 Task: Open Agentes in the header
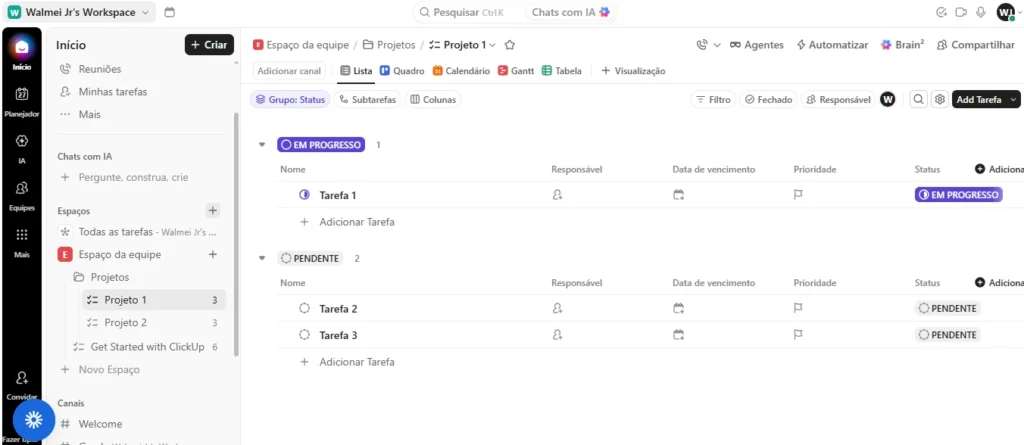pyautogui.click(x=756, y=45)
